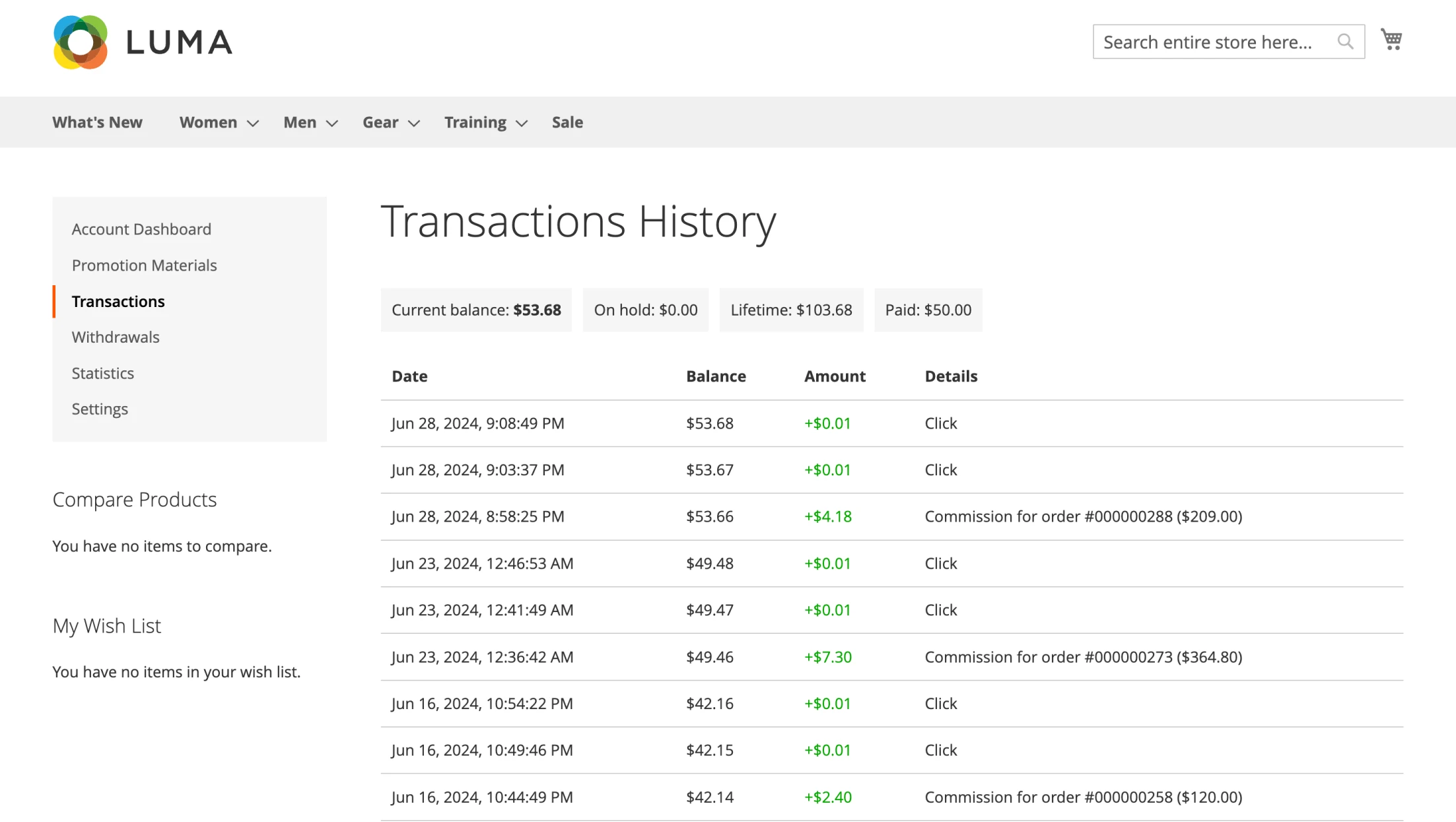This screenshot has height=822, width=1456.
Task: Click the Current balance $53.68 box
Action: (476, 310)
